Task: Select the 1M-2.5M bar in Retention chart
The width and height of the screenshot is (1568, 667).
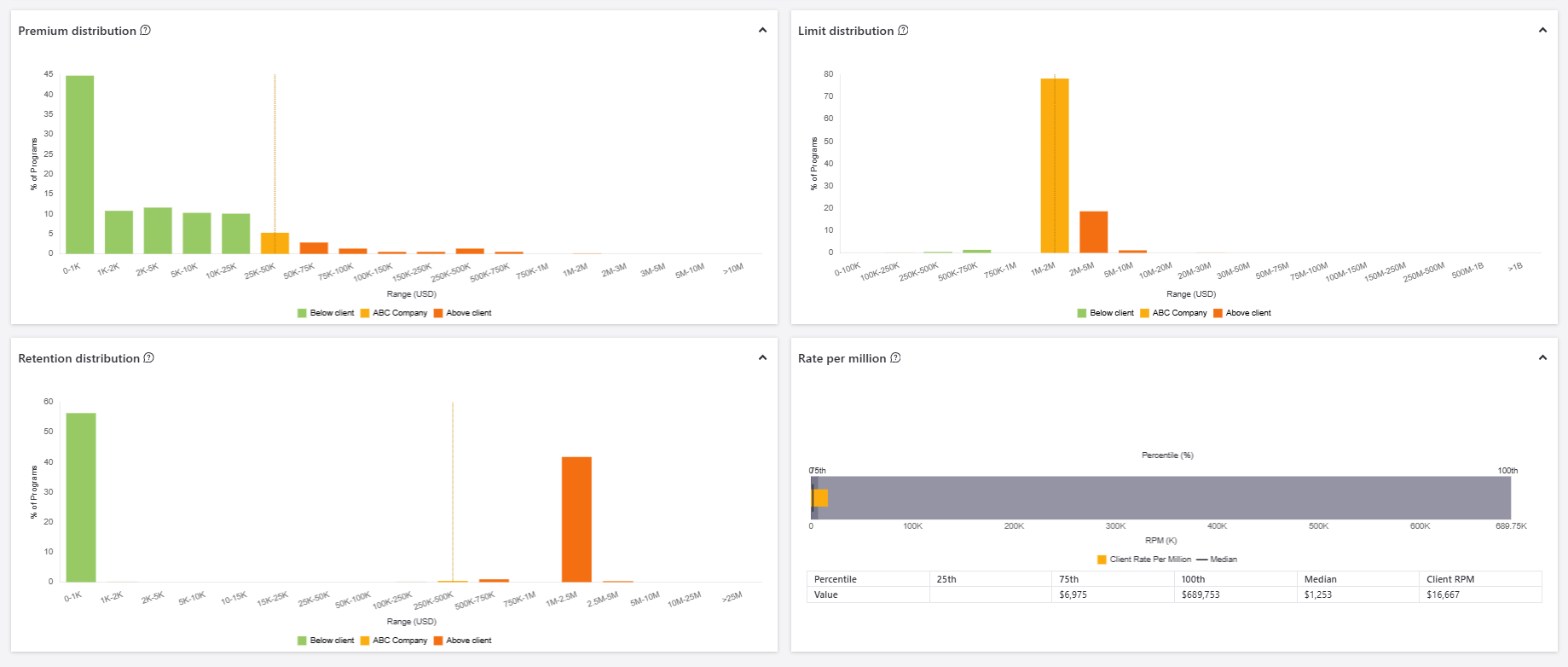Action: 576,519
